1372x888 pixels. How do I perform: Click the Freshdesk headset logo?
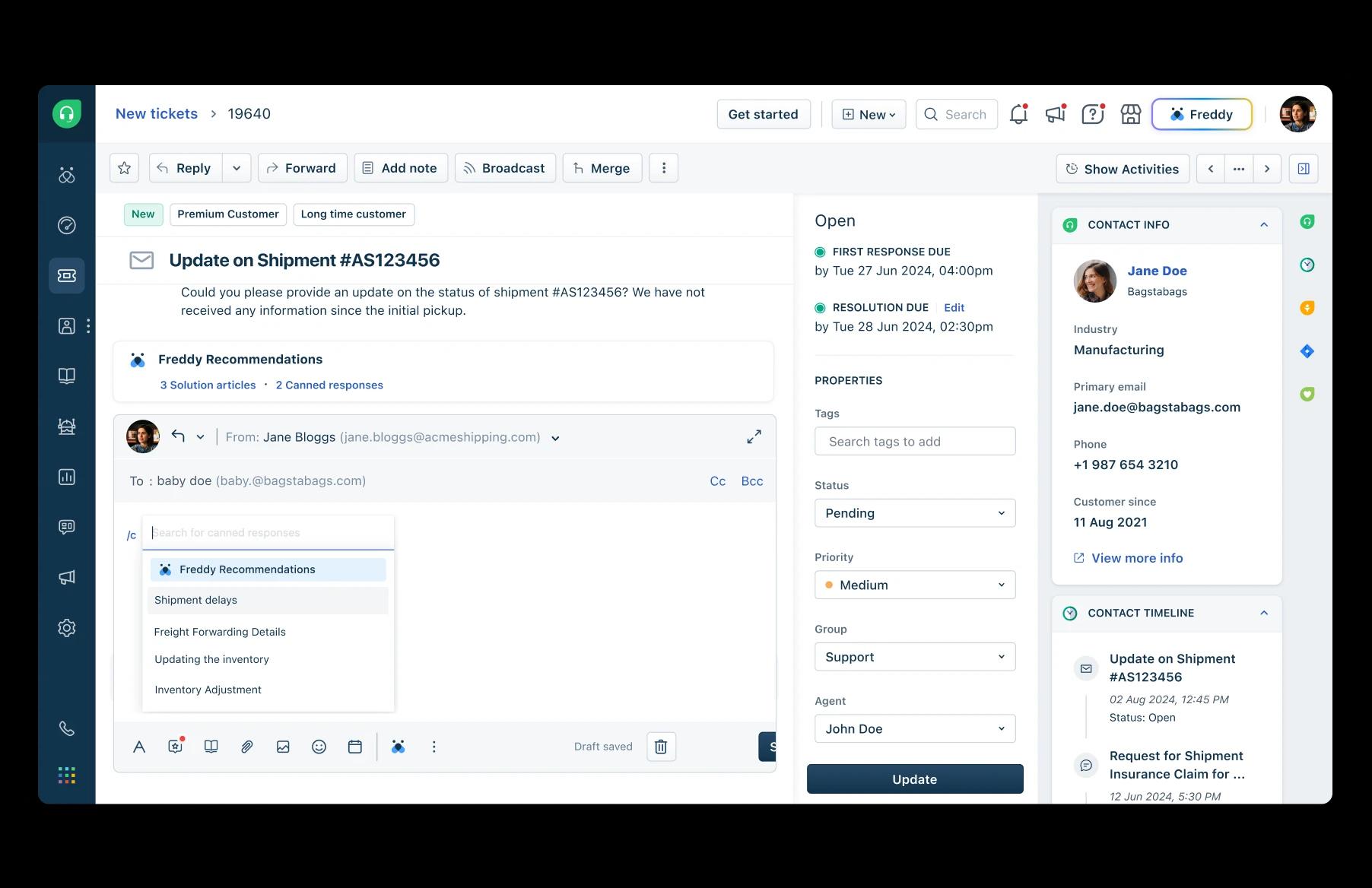67,114
